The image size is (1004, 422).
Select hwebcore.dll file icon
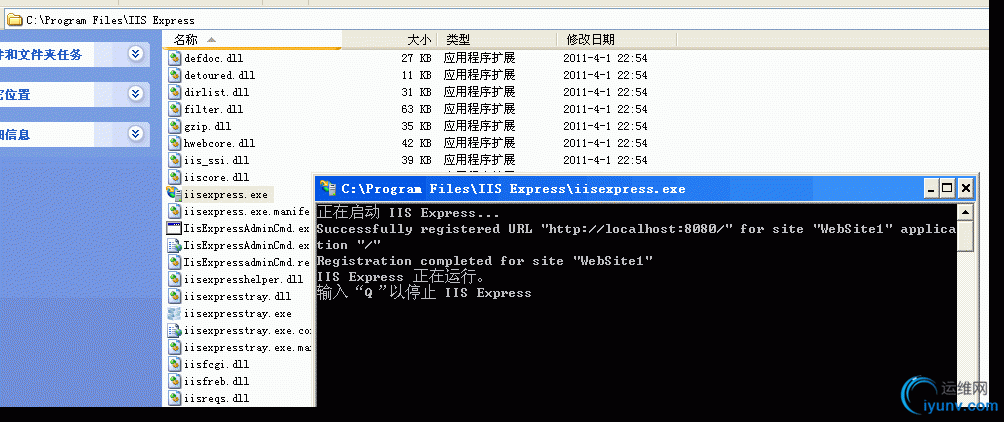click(174, 143)
